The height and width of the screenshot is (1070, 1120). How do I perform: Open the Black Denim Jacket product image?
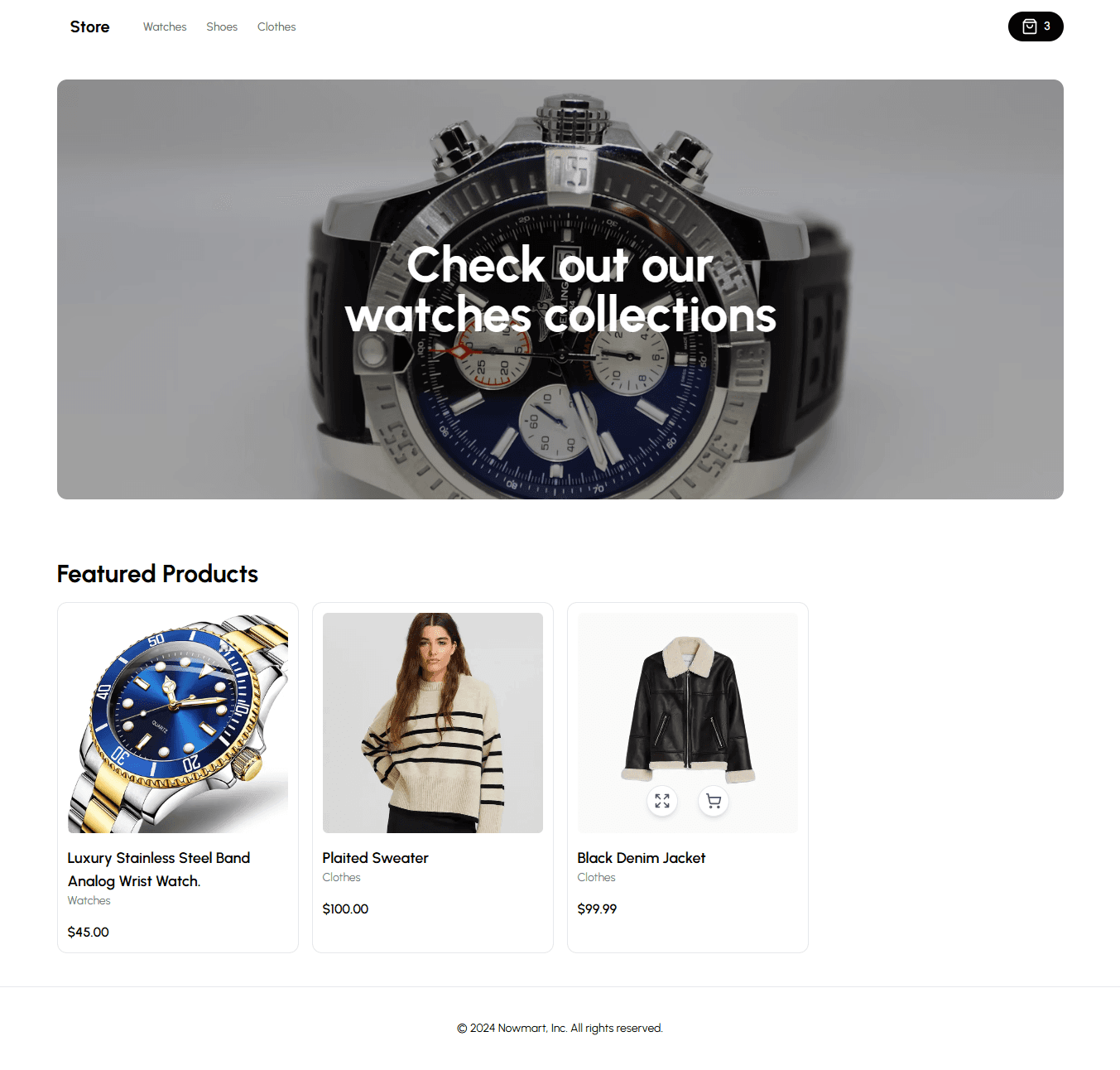(x=688, y=723)
